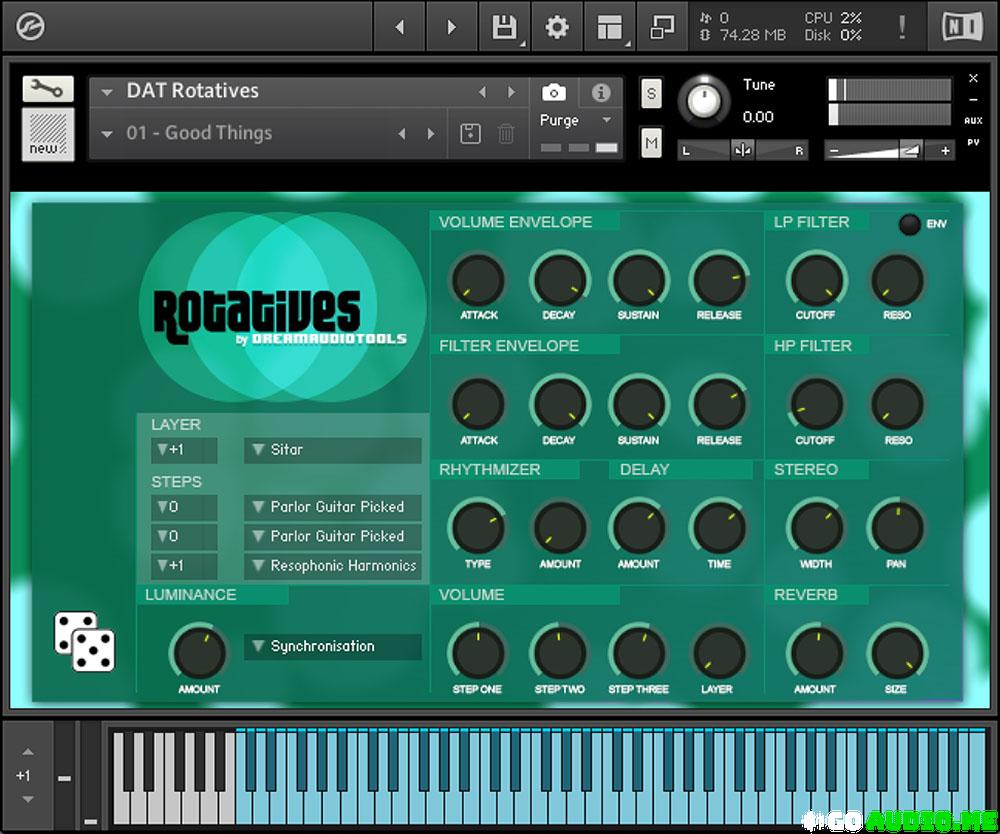The image size is (1000, 834).
Task: Toggle the LP Filter ENV button
Action: [909, 224]
